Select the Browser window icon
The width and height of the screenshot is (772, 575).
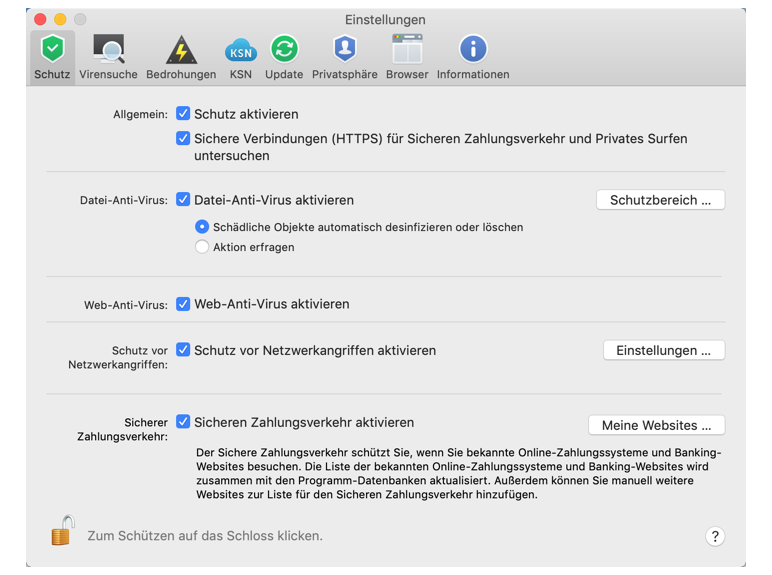pyautogui.click(x=407, y=50)
